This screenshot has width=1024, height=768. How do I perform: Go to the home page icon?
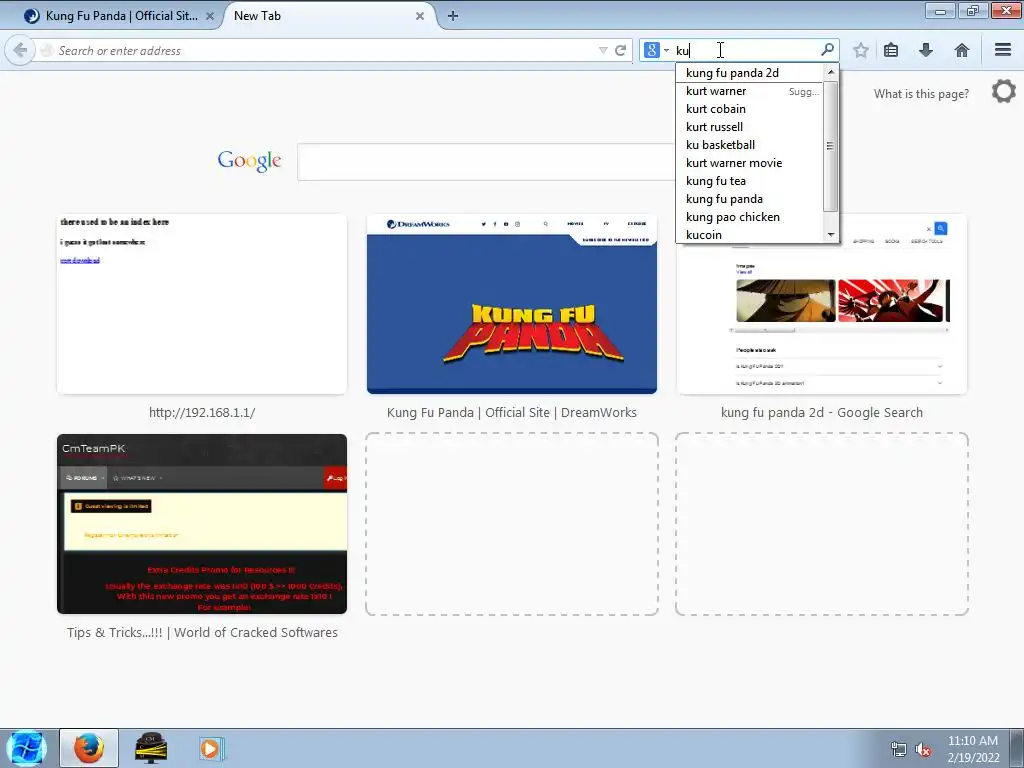[961, 50]
